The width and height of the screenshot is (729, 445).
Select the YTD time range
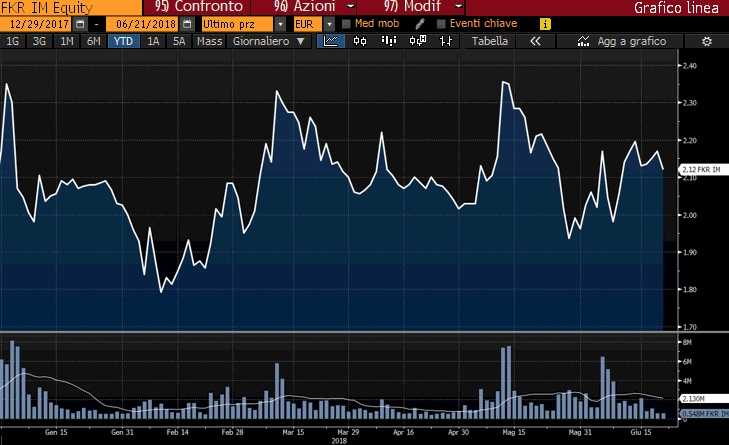123,41
